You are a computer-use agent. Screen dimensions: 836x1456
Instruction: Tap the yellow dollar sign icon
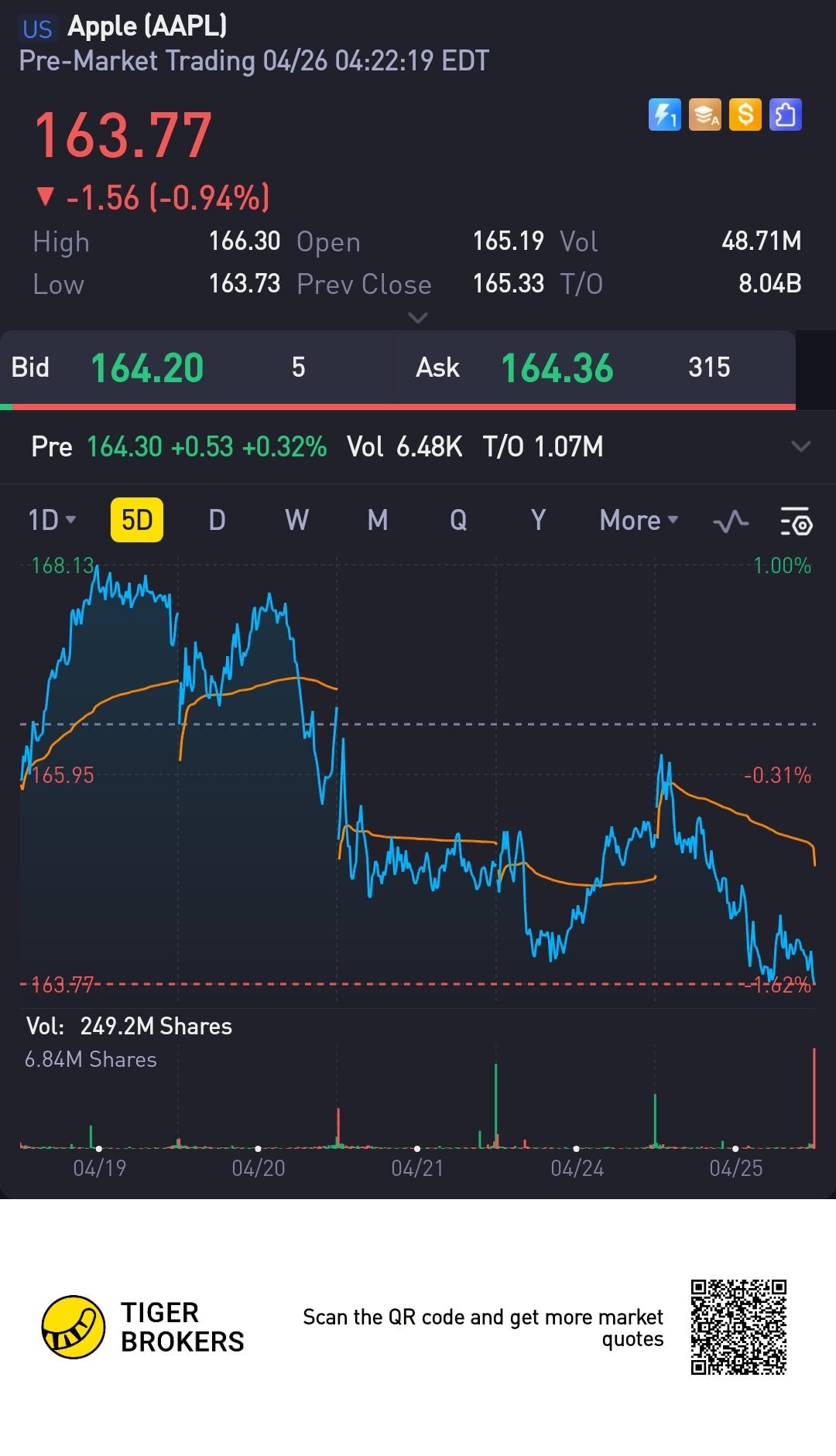click(745, 115)
